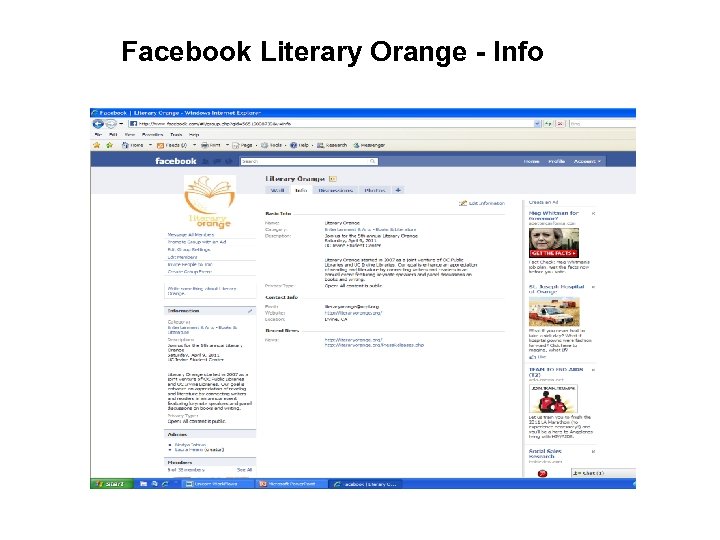Click the pencil icon in Information header
This screenshot has height=540, width=720.
click(x=250, y=311)
